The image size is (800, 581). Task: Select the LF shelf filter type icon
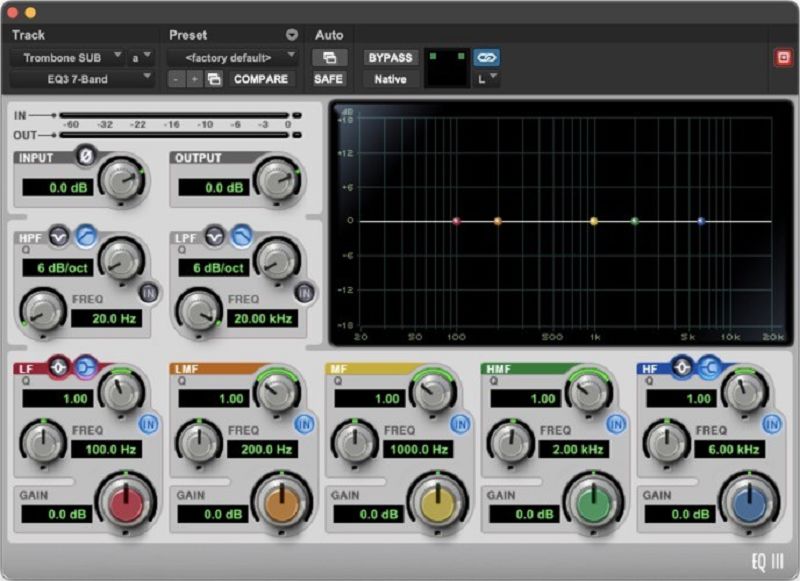click(86, 367)
